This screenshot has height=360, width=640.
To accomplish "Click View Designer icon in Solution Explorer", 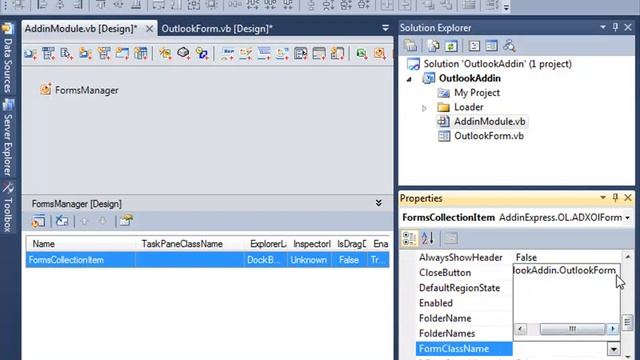I will pos(491,46).
